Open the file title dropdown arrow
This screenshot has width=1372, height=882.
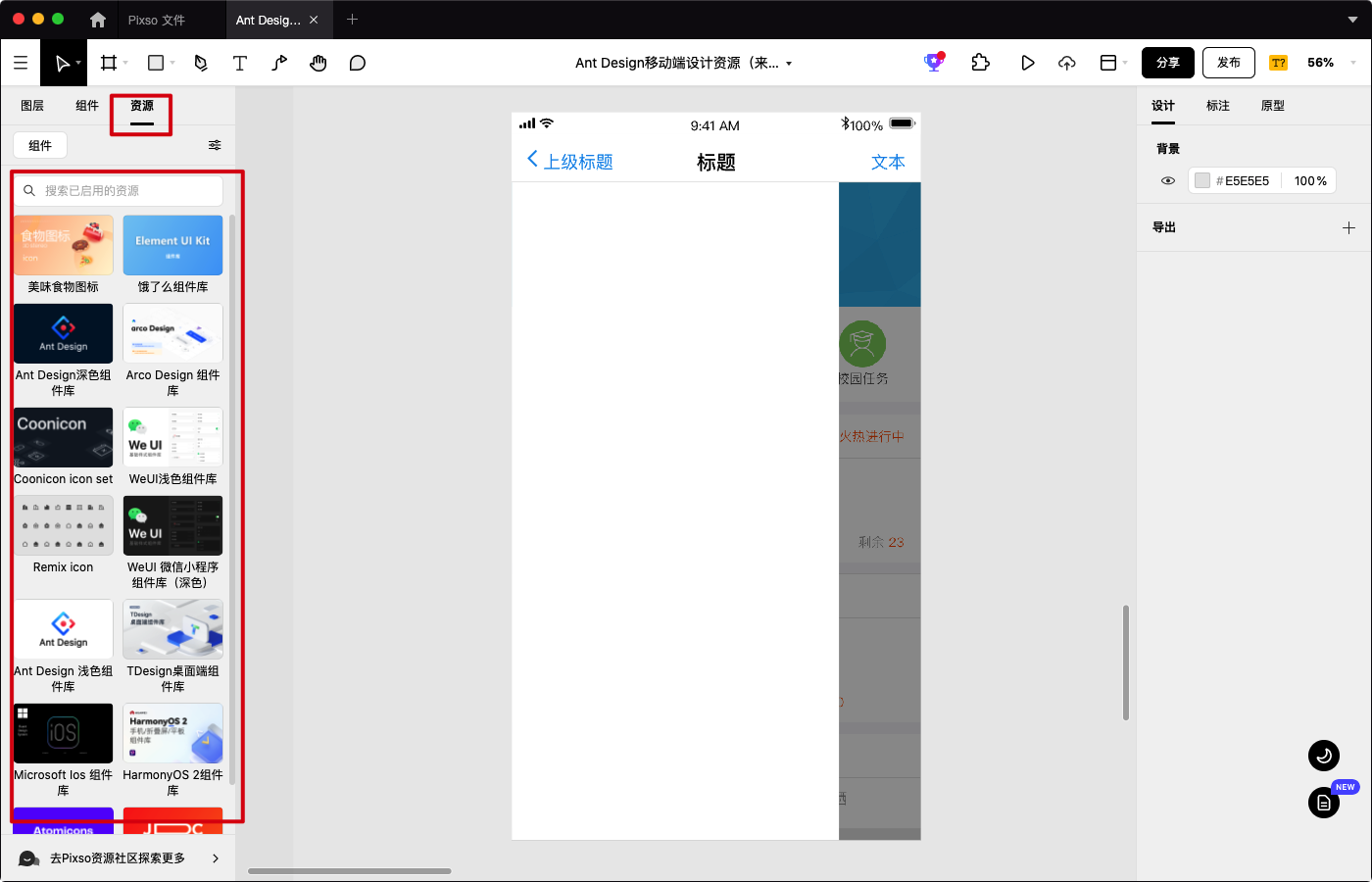(x=789, y=64)
